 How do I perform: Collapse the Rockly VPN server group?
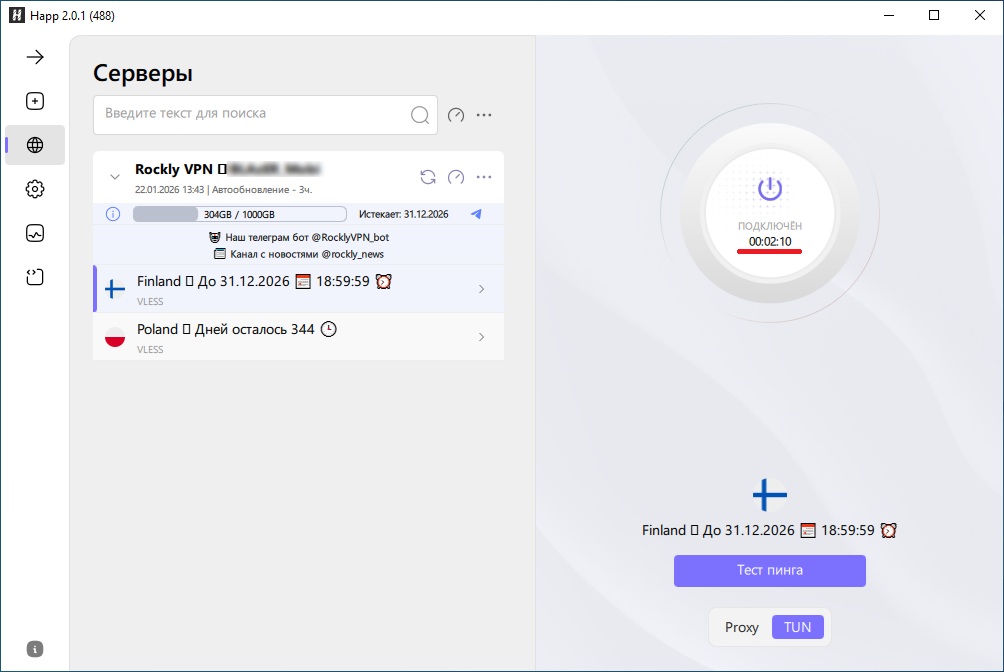point(114,177)
